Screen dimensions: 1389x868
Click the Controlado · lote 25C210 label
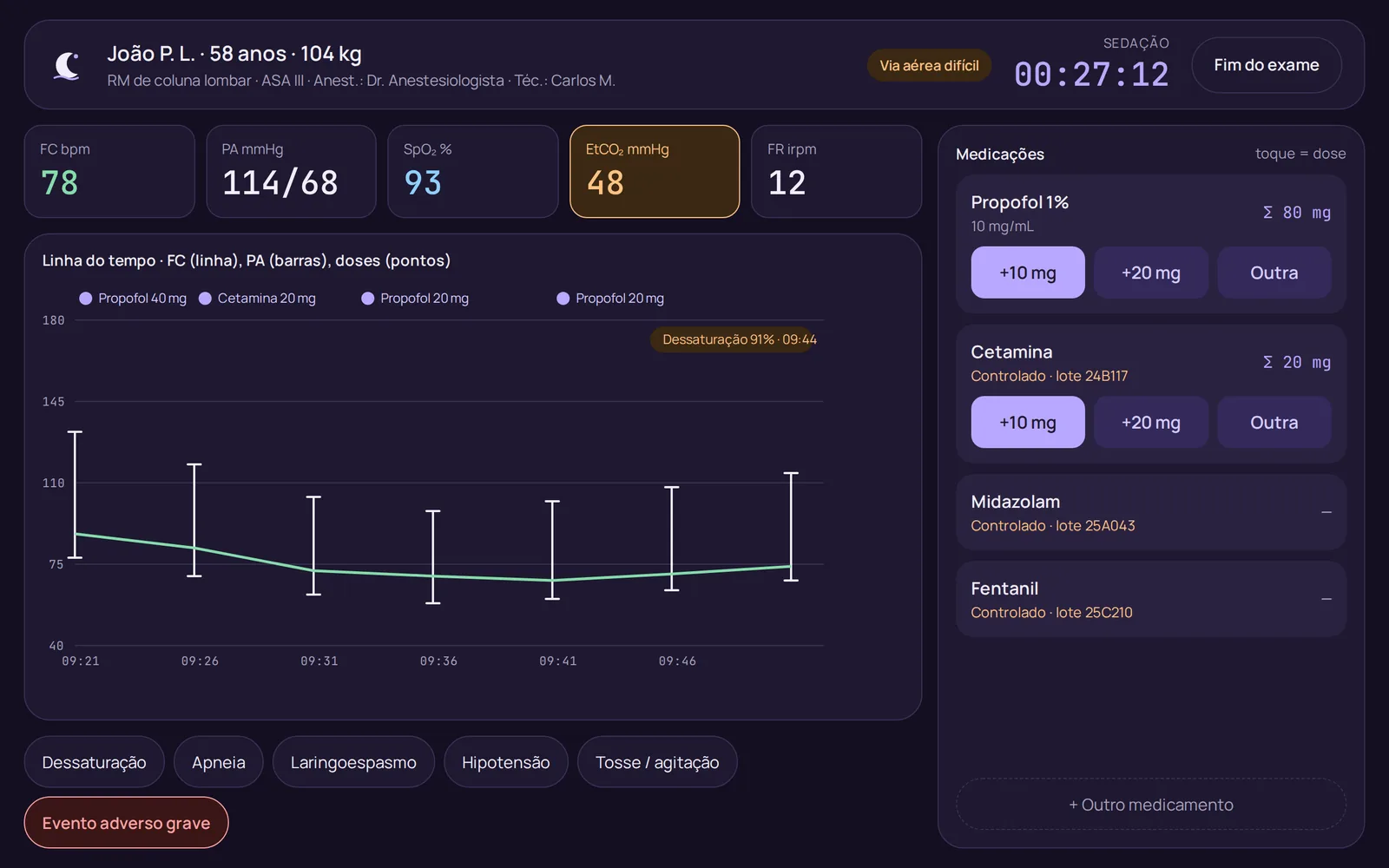tap(1051, 613)
